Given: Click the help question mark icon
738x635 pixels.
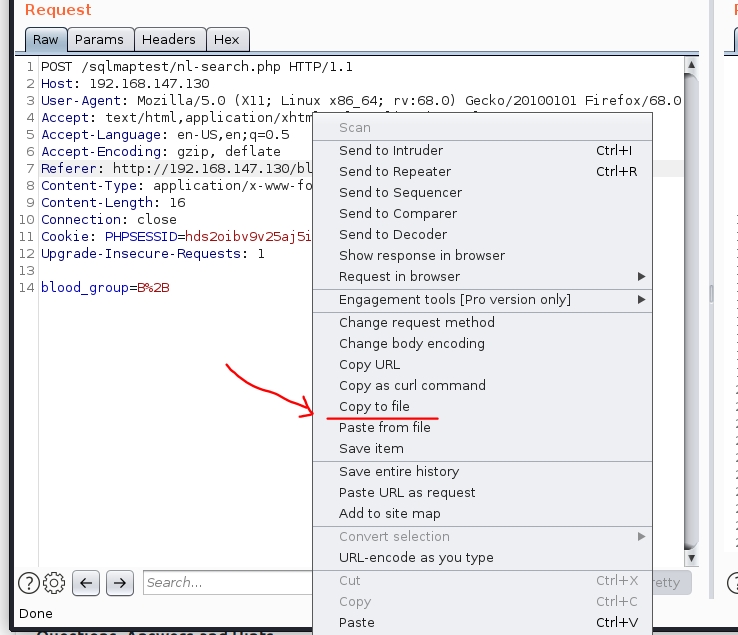Looking at the screenshot, I should 29,582.
